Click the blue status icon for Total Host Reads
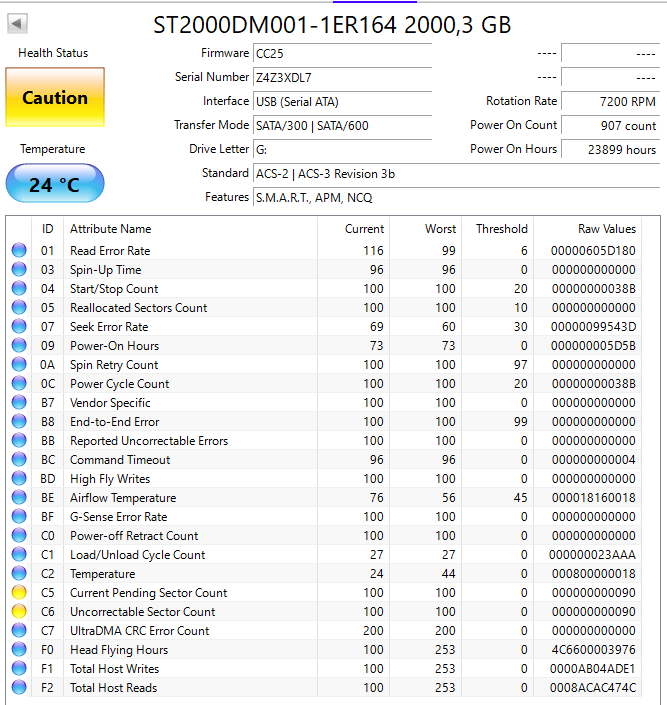Screen dimensions: 667x705 [x=19, y=688]
